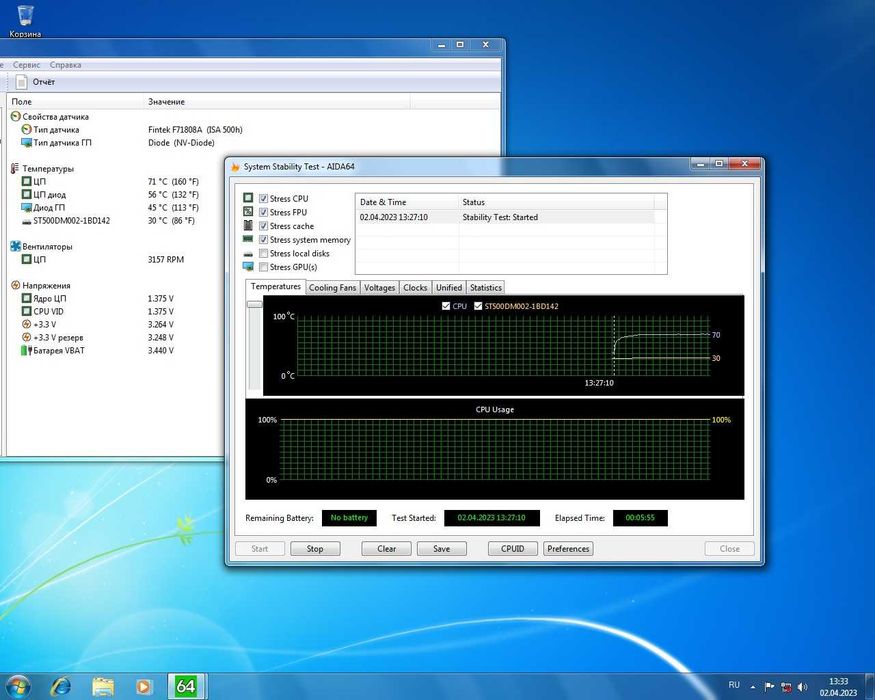Click the Батарея VBAT battery icon
This screenshot has height=700, width=875.
click(x=26, y=351)
